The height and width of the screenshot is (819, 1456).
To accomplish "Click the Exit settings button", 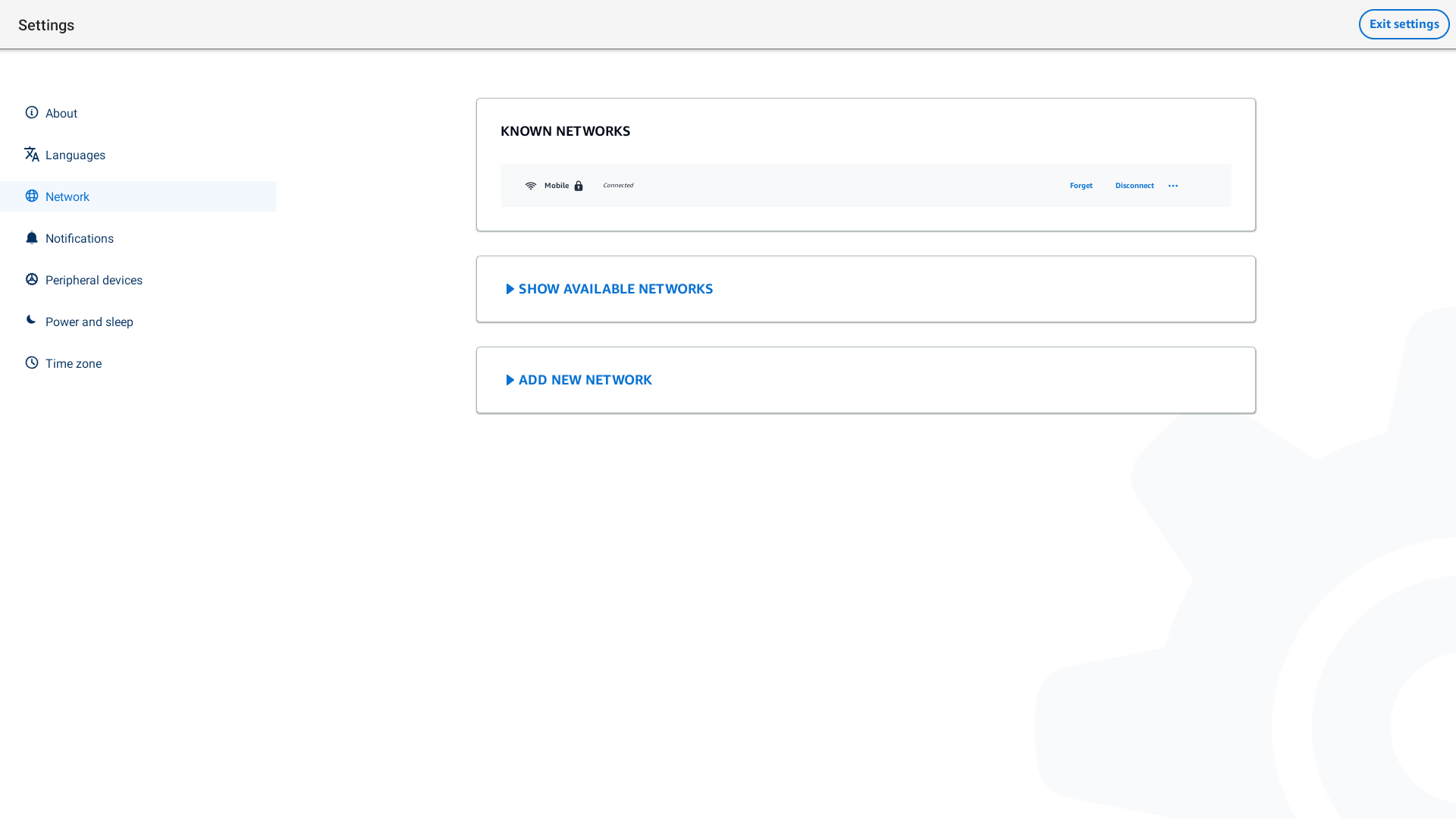I will point(1404,24).
